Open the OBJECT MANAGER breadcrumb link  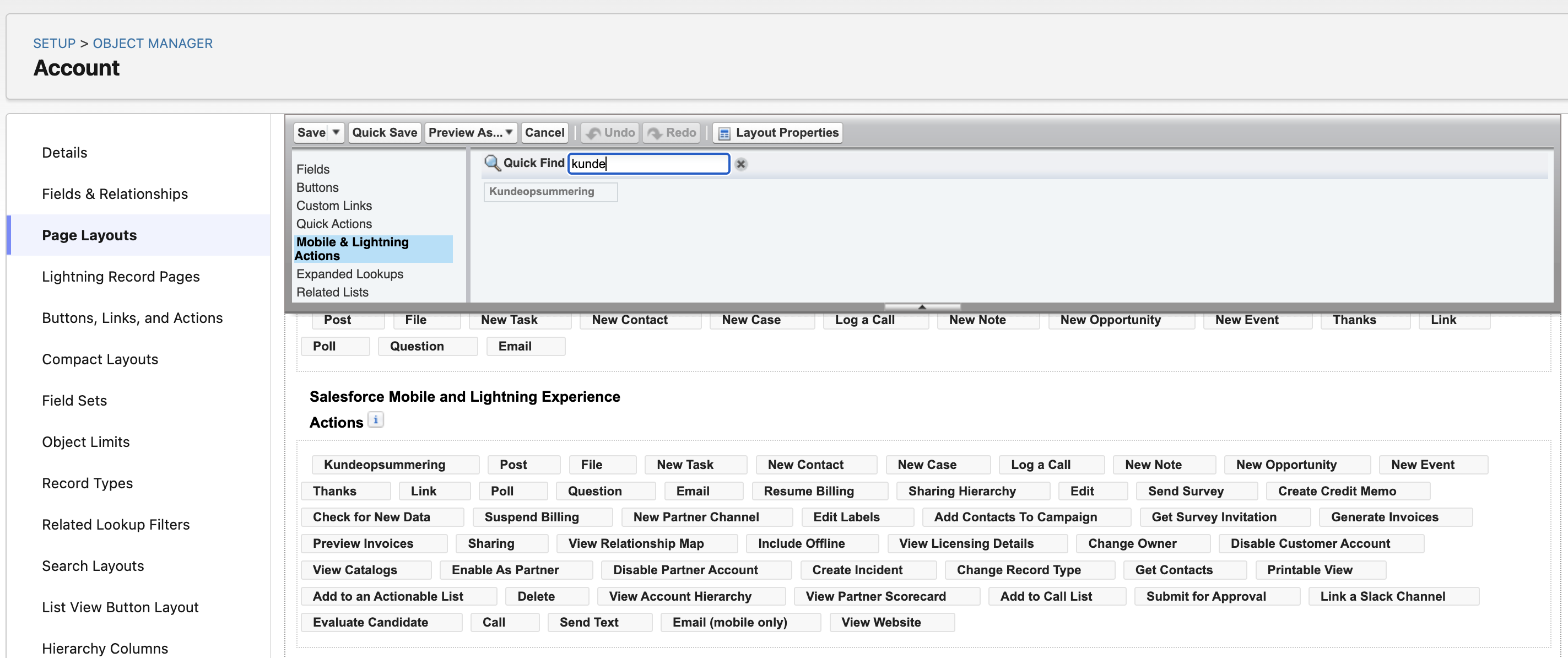(152, 42)
